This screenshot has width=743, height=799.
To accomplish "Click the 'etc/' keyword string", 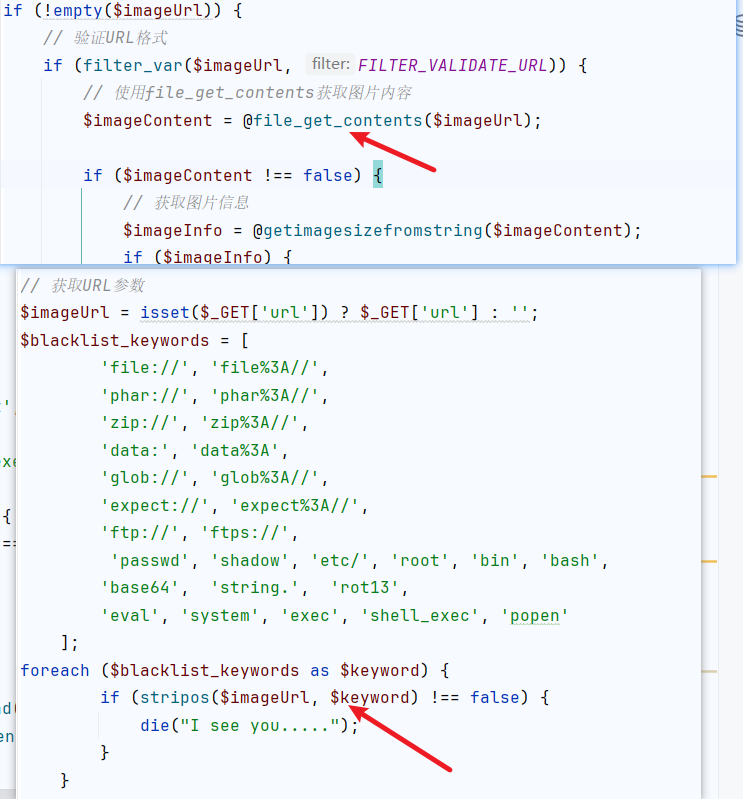I will (340, 561).
